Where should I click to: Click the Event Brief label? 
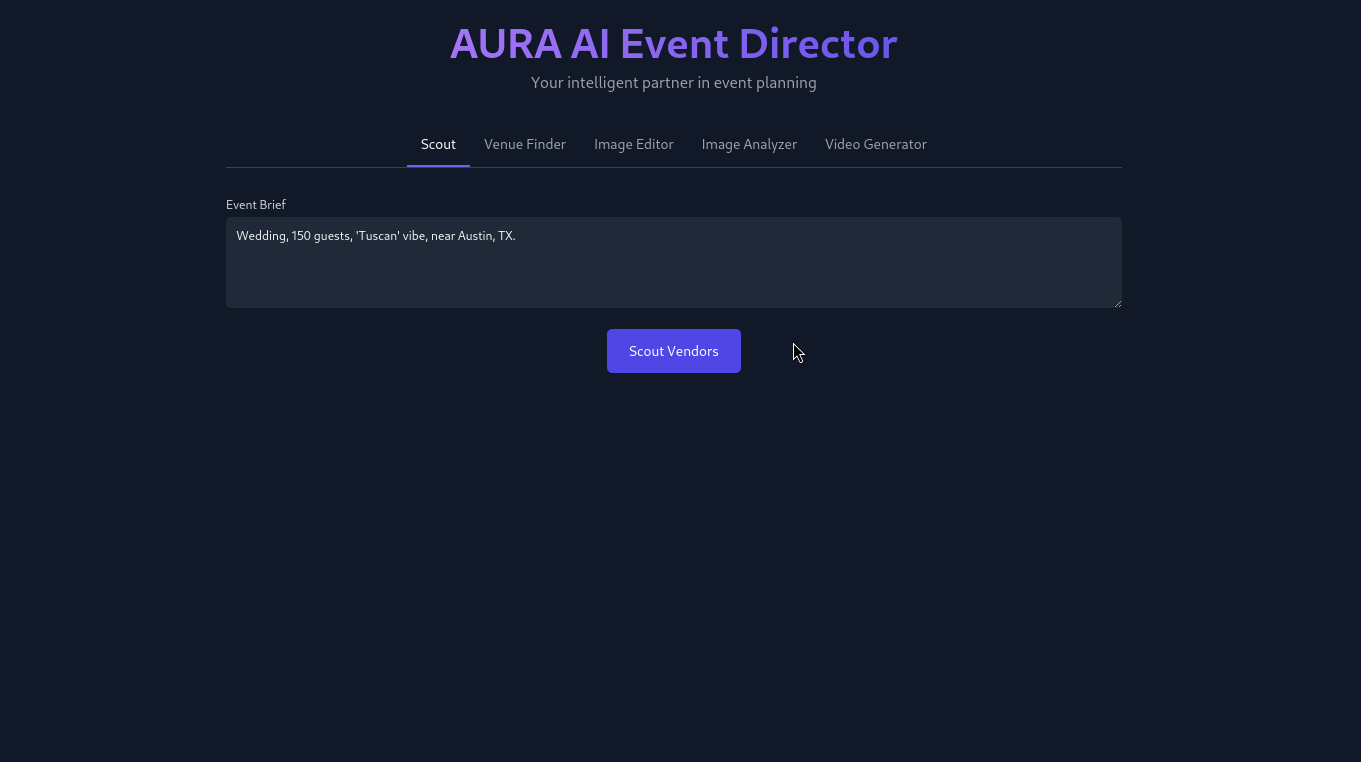coord(256,204)
